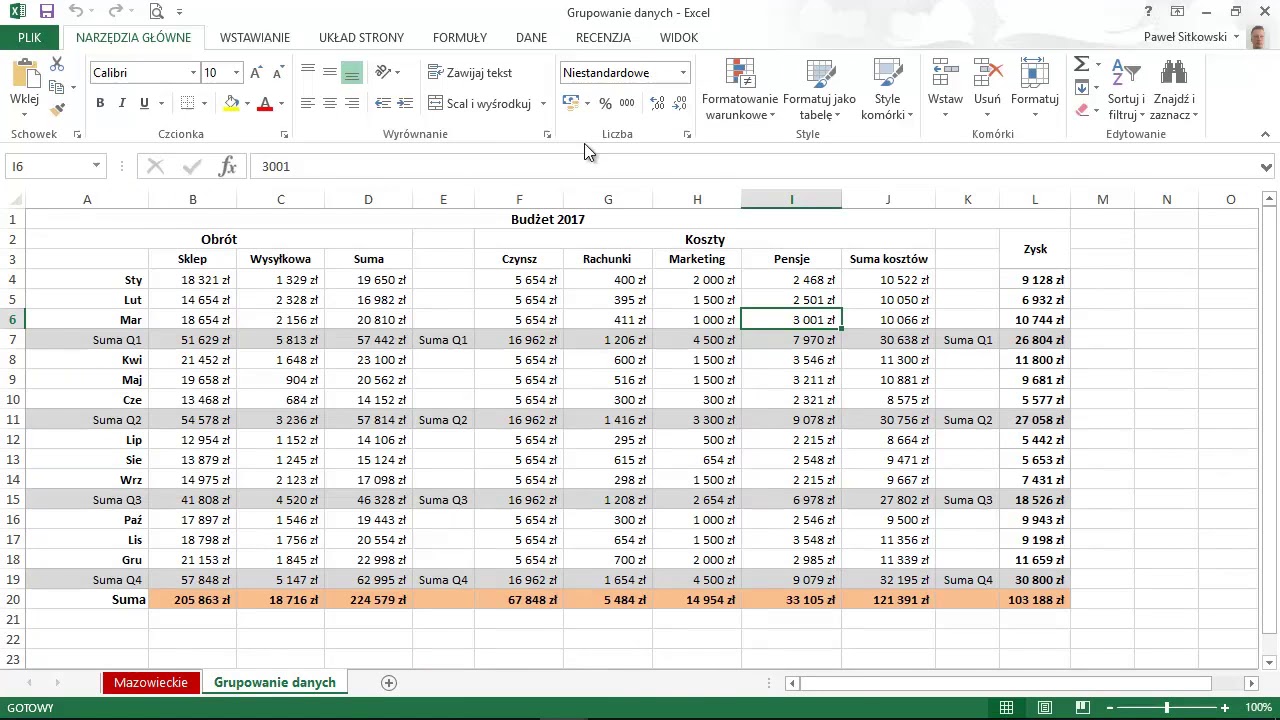Click the Style komórki button
Viewport: 1280px width, 720px height.
(887, 90)
